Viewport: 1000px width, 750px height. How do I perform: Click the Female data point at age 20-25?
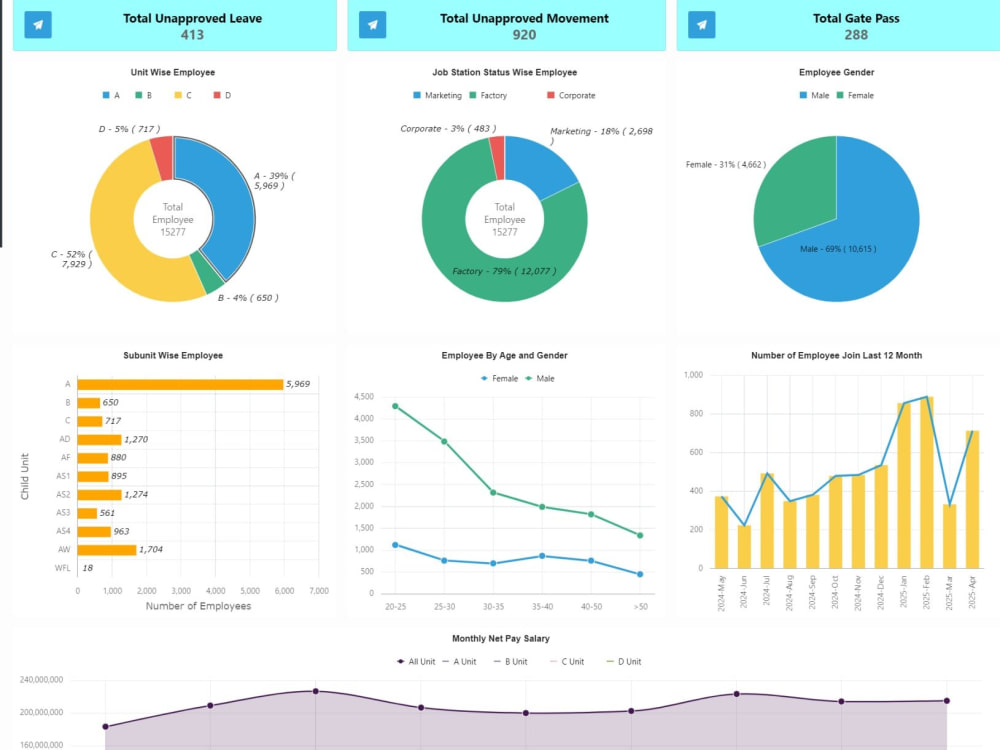395,545
